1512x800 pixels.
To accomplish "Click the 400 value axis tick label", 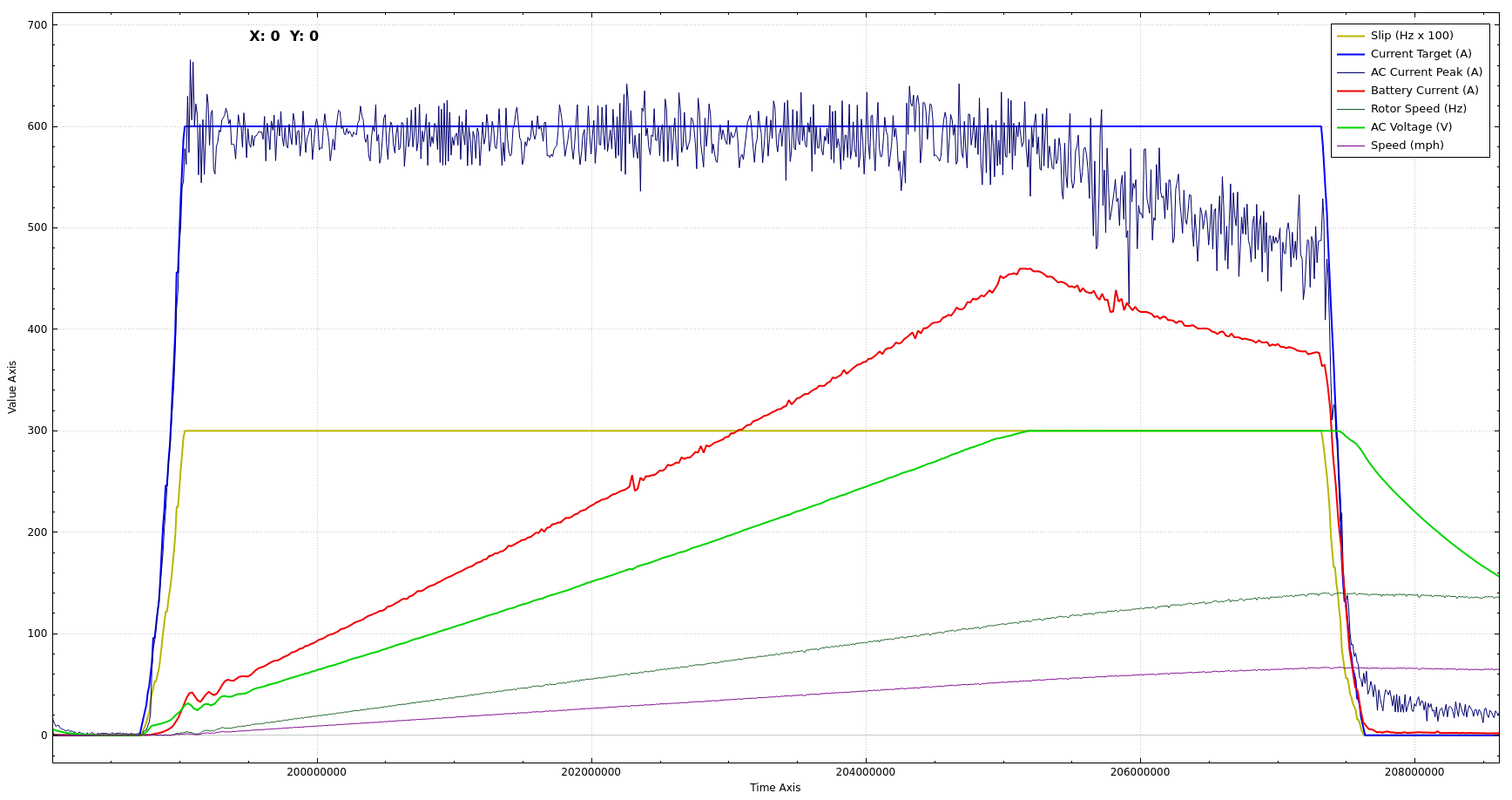I will point(37,329).
